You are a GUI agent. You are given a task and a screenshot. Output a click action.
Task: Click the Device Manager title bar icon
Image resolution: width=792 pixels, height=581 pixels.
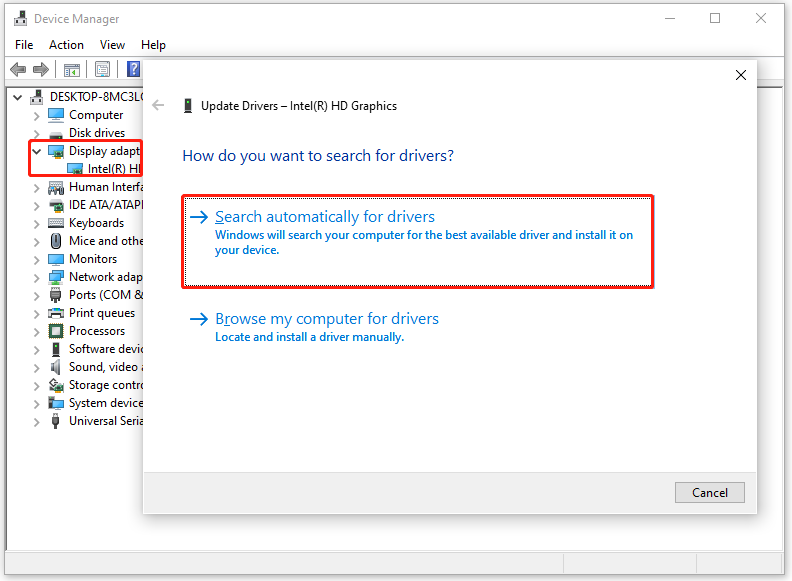(21, 19)
